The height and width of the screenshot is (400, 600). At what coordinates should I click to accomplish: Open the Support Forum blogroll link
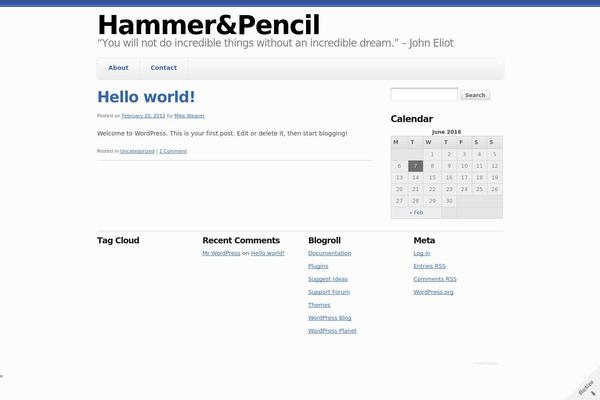pos(329,292)
